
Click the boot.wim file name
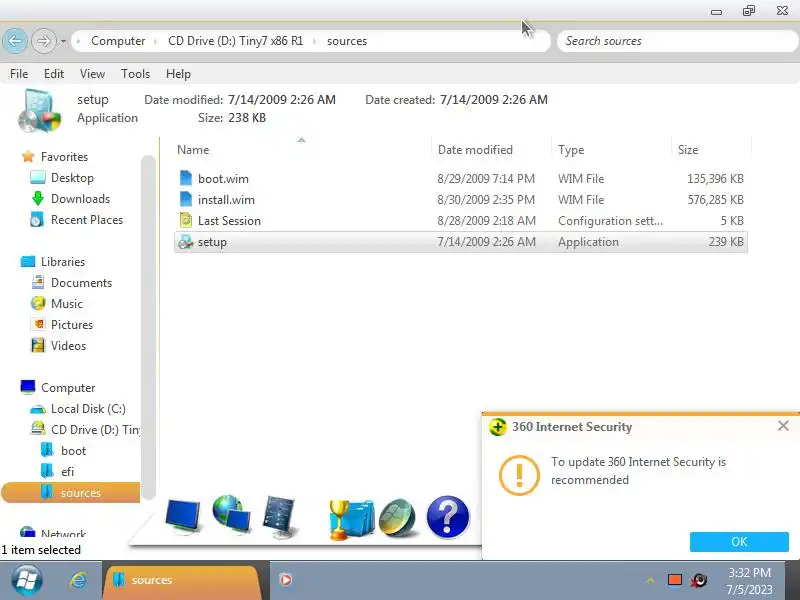(223, 179)
